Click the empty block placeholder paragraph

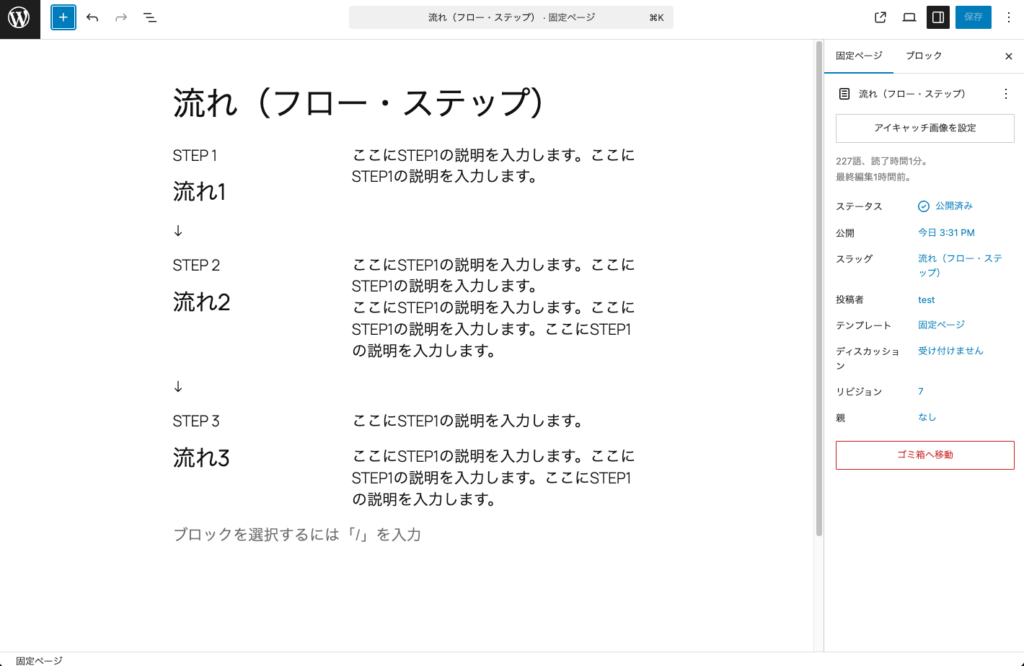pyautogui.click(x=297, y=535)
